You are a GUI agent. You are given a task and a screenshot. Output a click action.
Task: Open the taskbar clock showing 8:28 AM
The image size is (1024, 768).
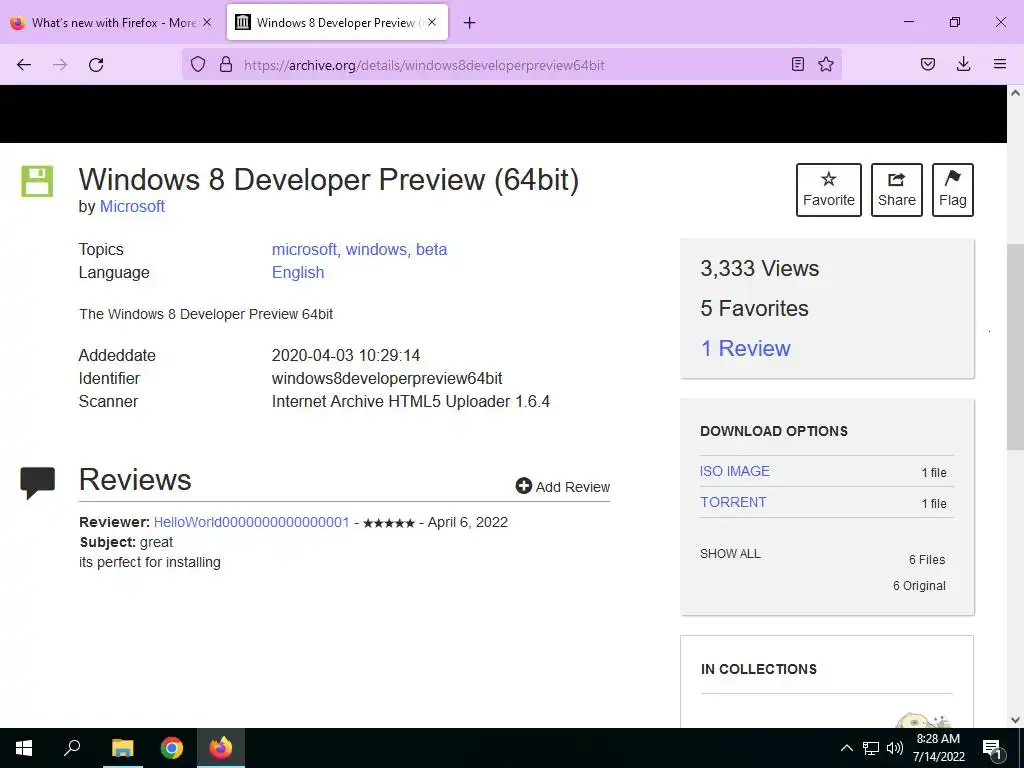pyautogui.click(x=938, y=748)
